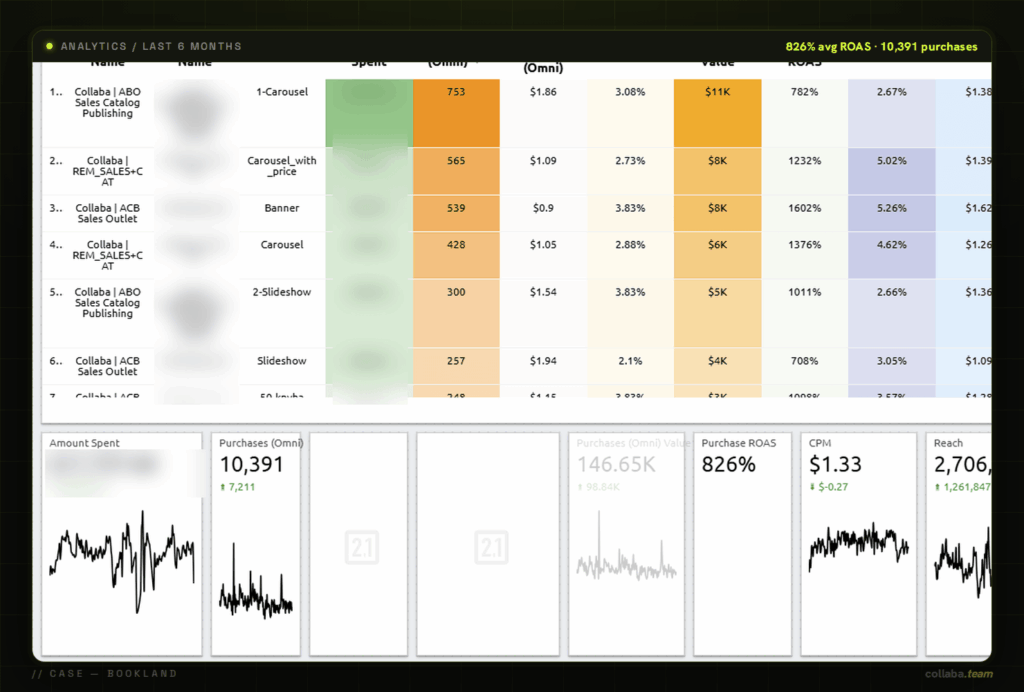Click the CPM down arrow showing $-0.27
Viewport: 1024px width, 692px height.
[x=812, y=487]
